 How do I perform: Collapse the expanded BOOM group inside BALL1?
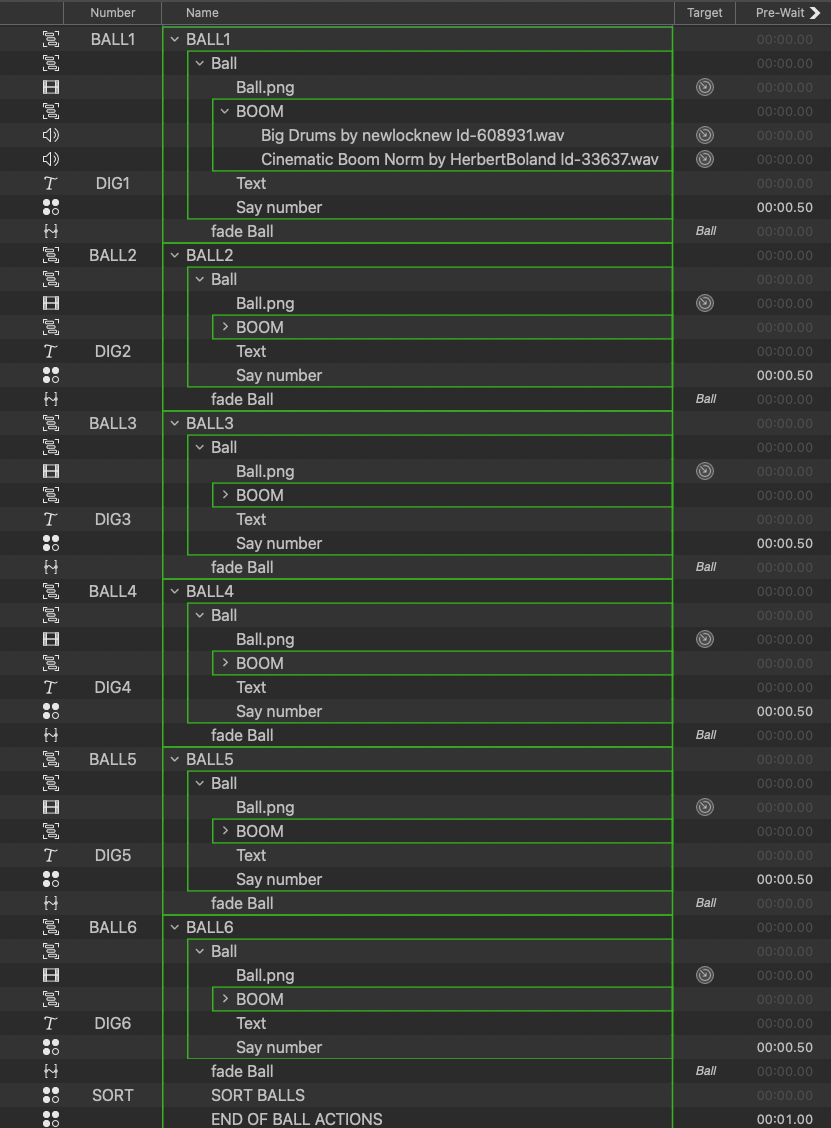tap(225, 111)
